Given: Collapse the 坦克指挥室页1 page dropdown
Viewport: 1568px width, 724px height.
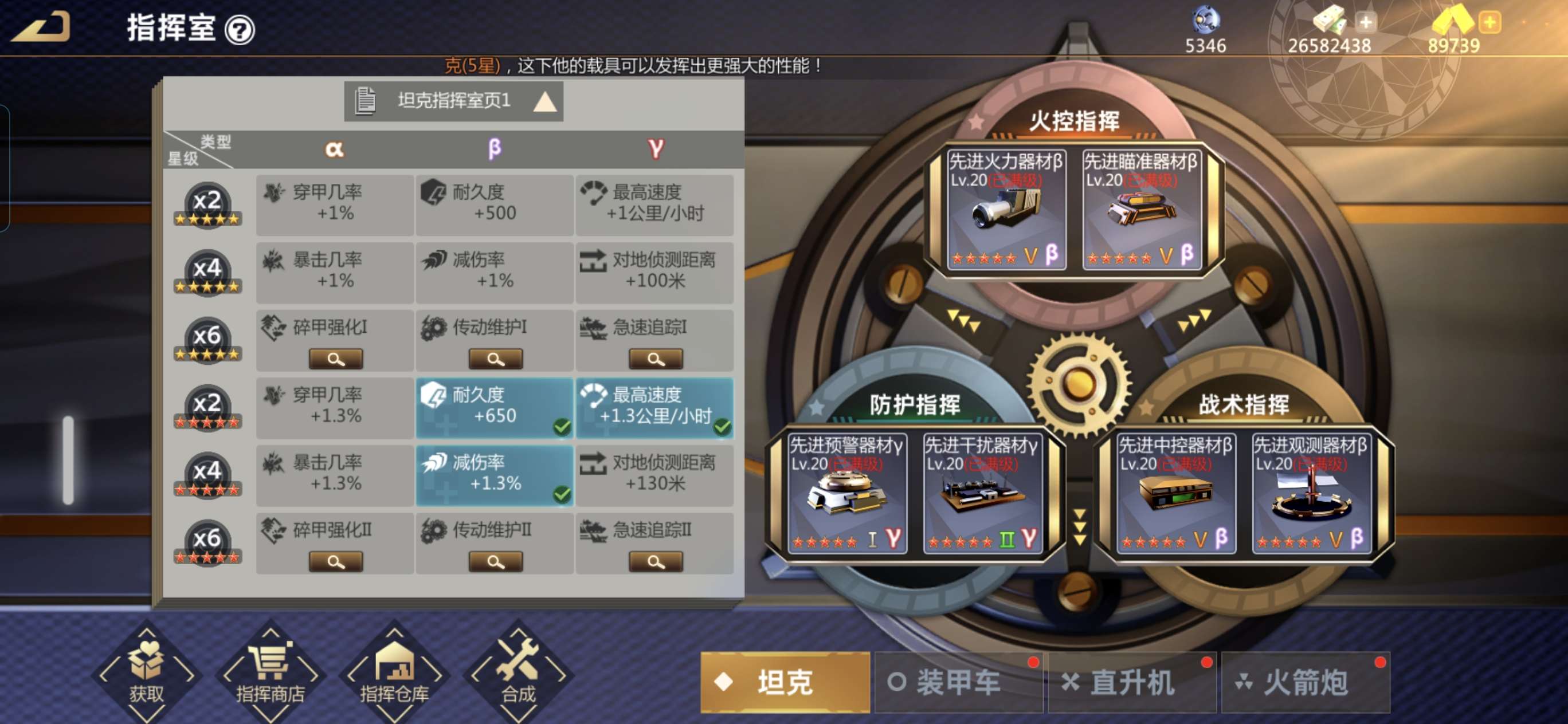Looking at the screenshot, I should coord(453,101).
